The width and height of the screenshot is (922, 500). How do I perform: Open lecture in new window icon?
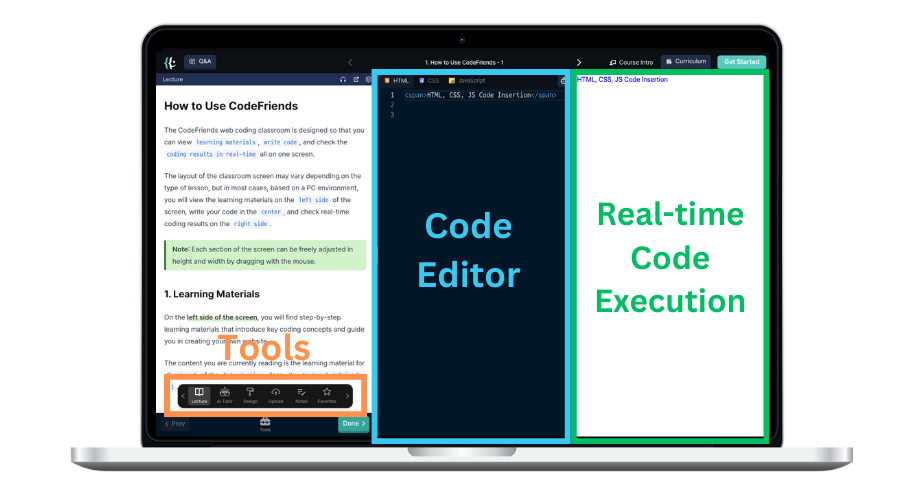click(356, 79)
